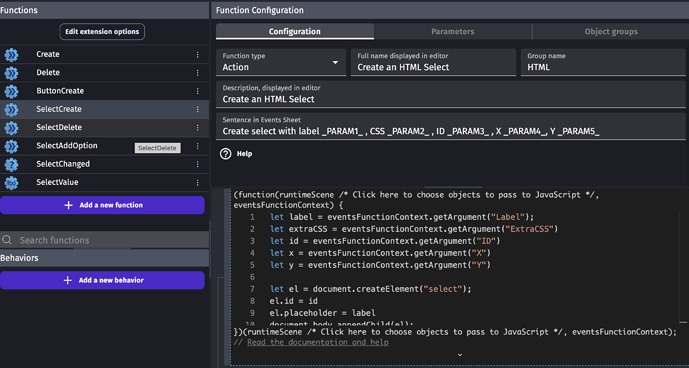Click the Help question mark icon

(225, 154)
